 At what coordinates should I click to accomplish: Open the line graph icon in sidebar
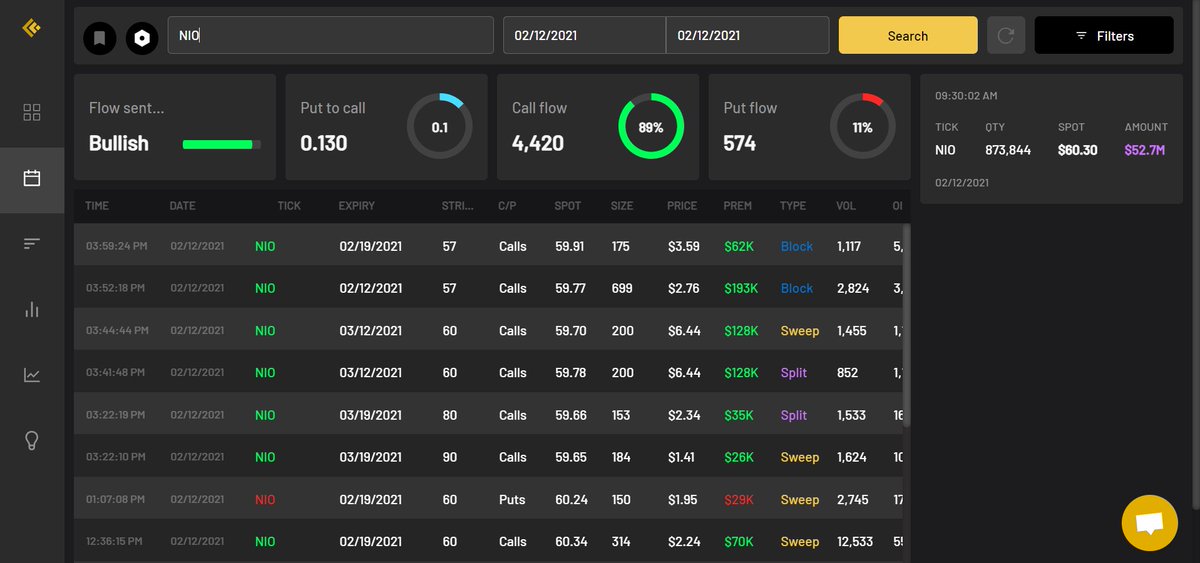click(x=32, y=375)
